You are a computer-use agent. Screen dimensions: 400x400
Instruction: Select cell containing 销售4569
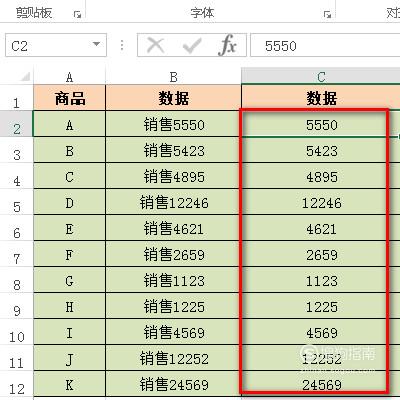click(x=173, y=332)
